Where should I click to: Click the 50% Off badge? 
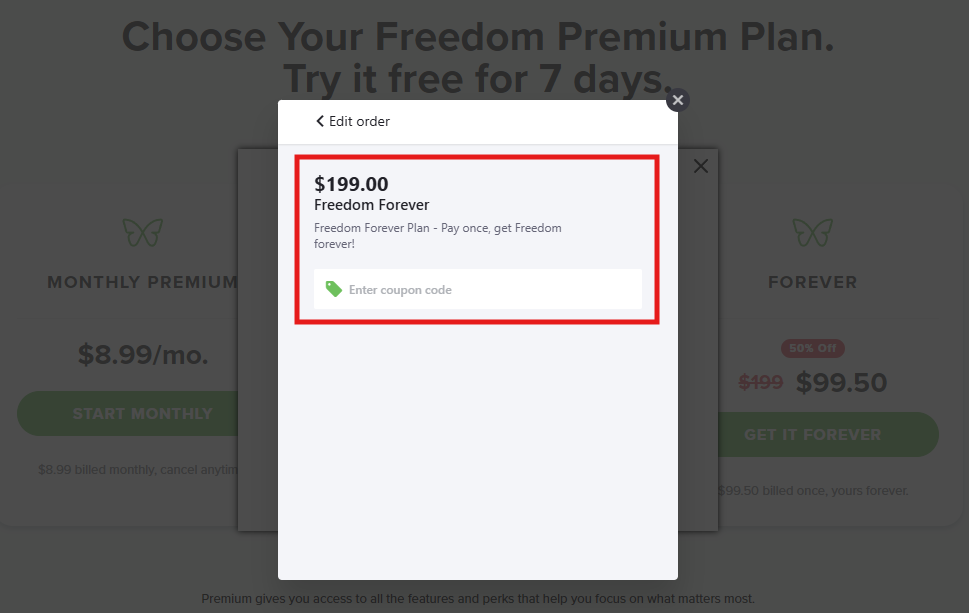pos(812,349)
